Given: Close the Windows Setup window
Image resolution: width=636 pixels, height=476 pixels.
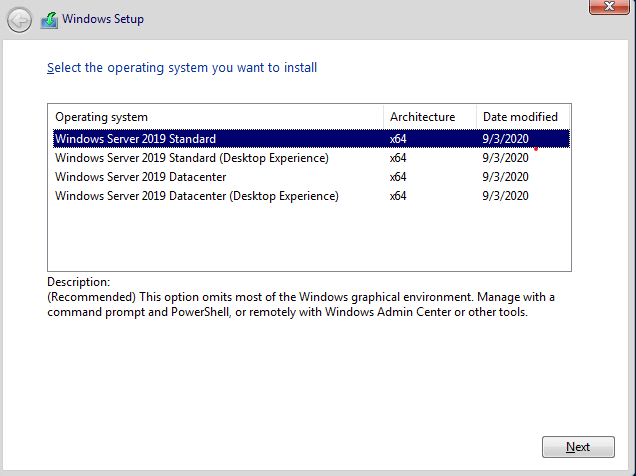Looking at the screenshot, I should (x=602, y=7).
